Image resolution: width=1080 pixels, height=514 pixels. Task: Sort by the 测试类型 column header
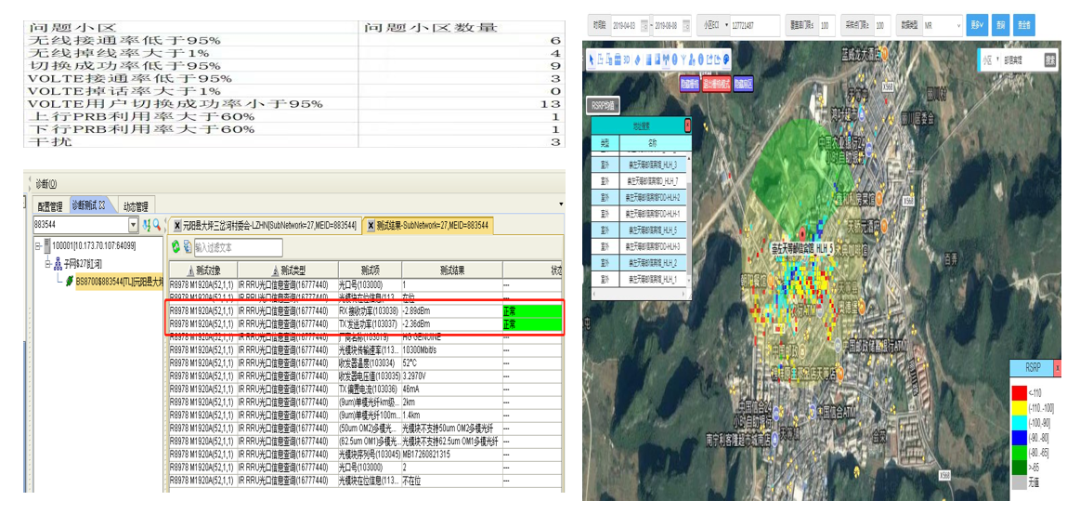tap(287, 270)
